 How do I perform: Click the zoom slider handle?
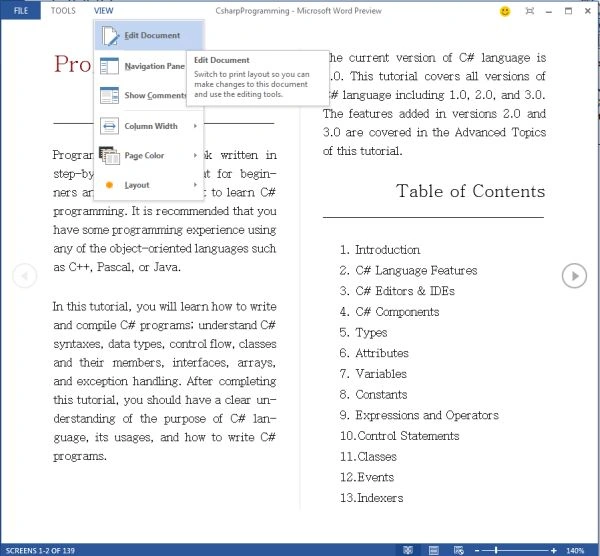(x=496, y=551)
